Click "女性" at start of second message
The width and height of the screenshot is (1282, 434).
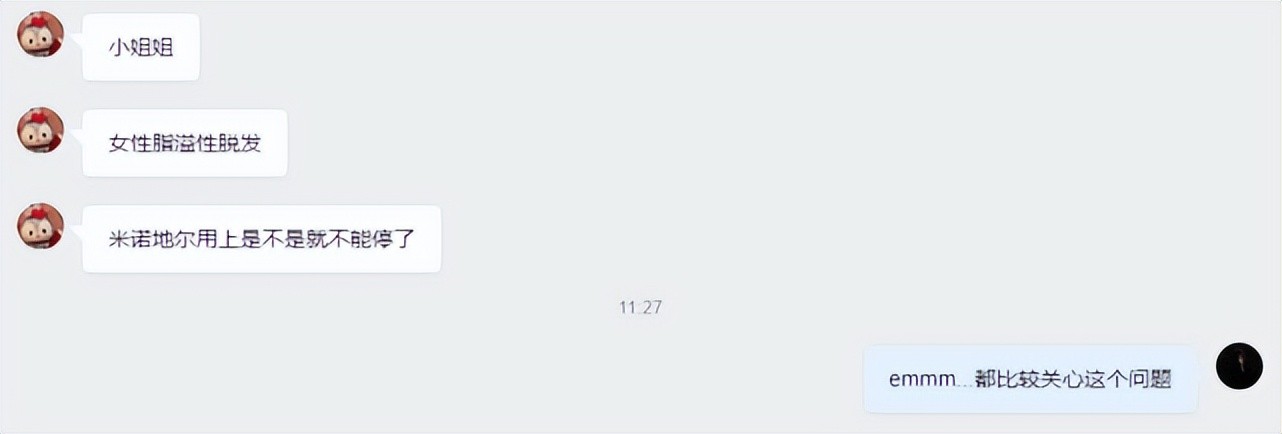(x=130, y=143)
